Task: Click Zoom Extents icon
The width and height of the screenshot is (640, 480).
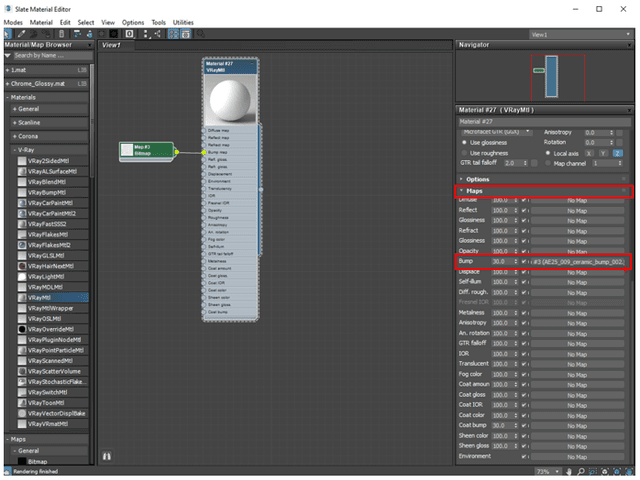Action: 605,472
